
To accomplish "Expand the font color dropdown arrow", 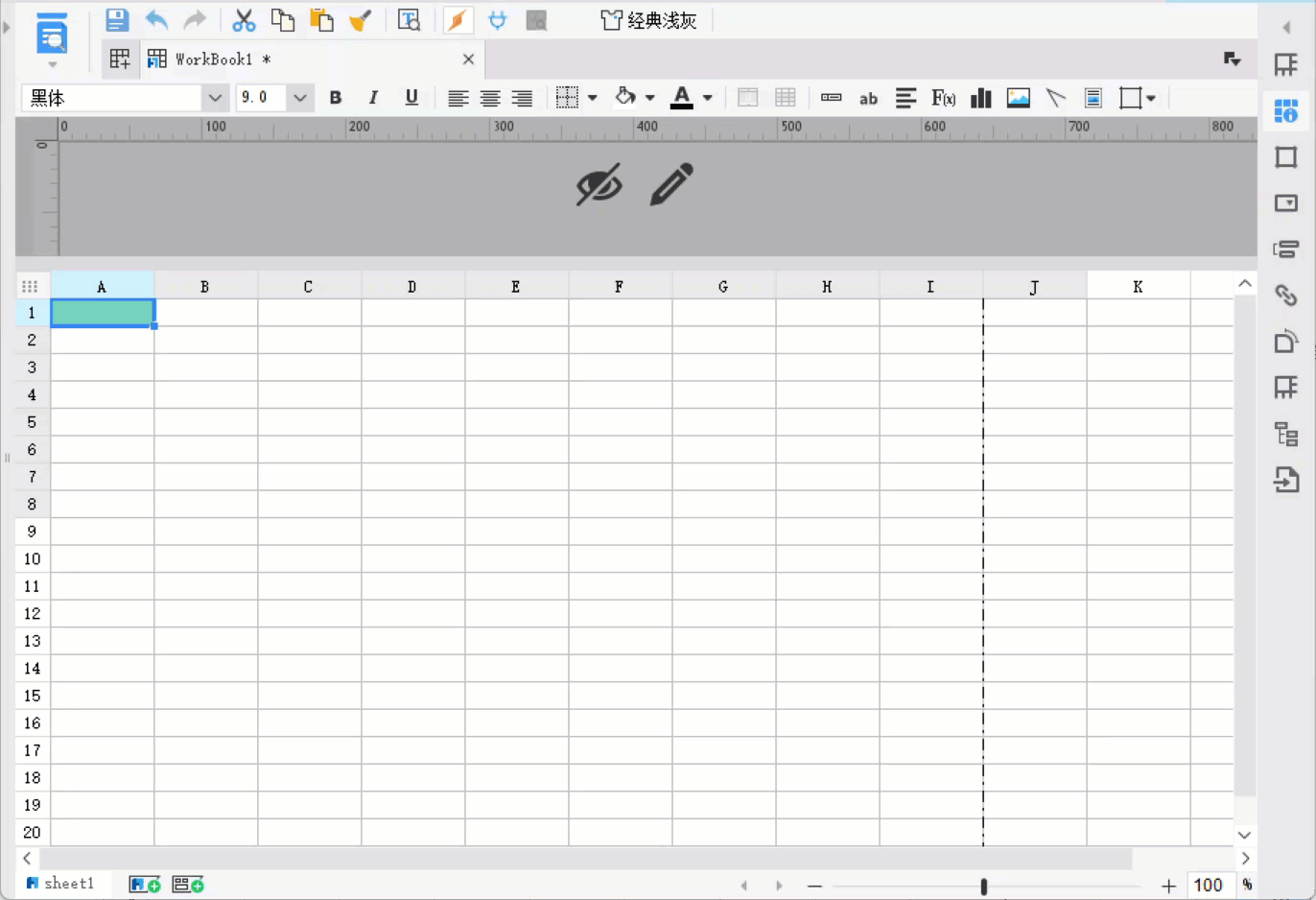I will [x=707, y=98].
